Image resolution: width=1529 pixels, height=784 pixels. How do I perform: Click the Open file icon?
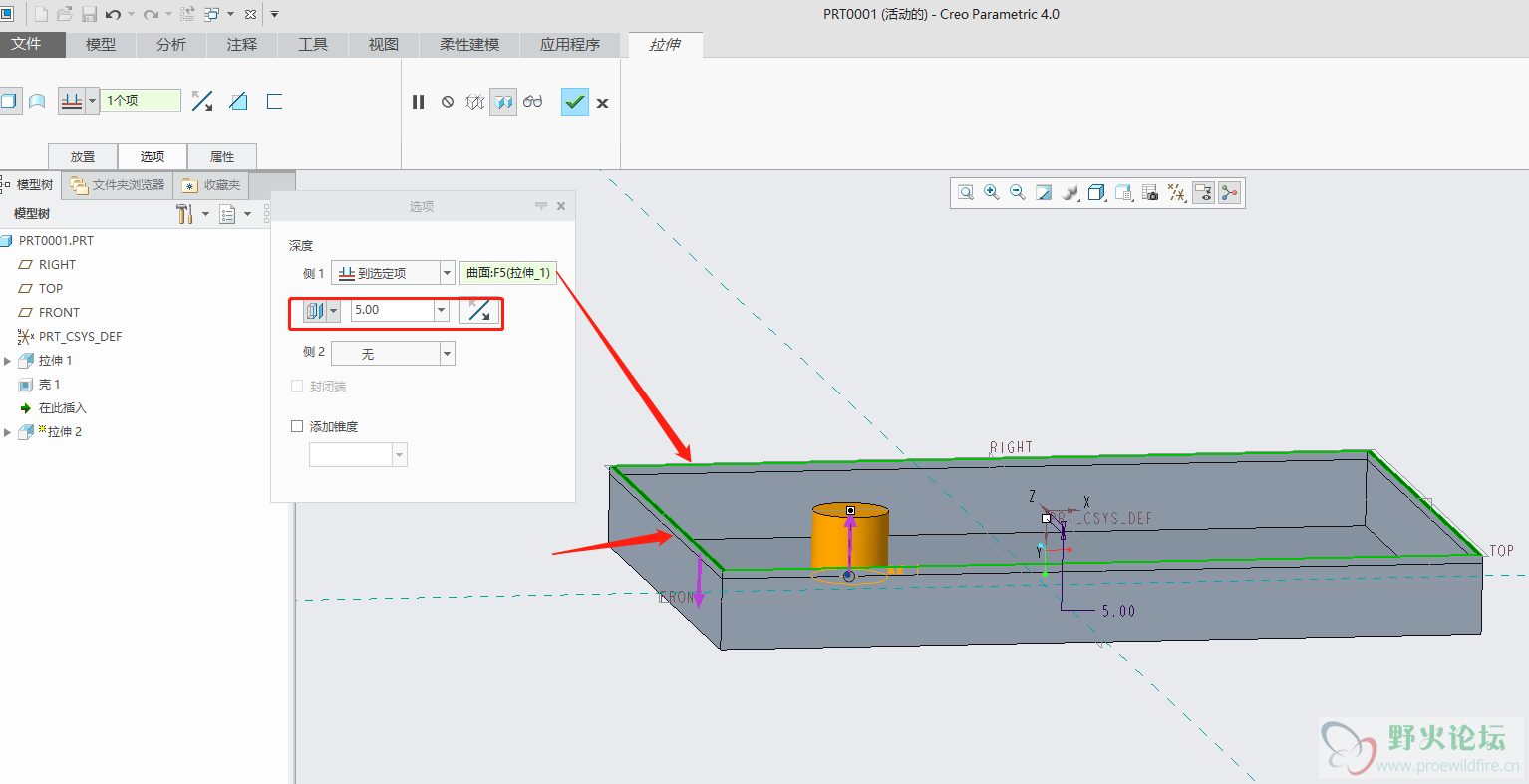click(65, 14)
